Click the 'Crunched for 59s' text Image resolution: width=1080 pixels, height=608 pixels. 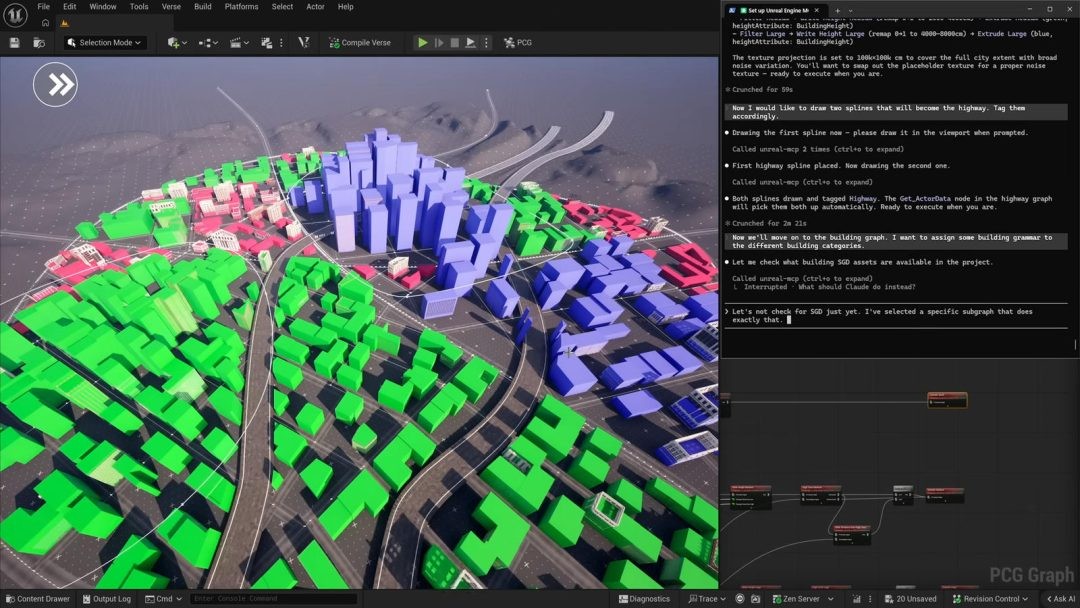(x=762, y=90)
